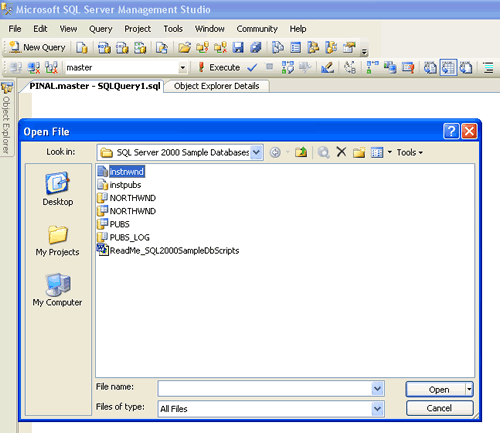Open the main toolbar options arrow
500x433 pixels.
point(364,52)
